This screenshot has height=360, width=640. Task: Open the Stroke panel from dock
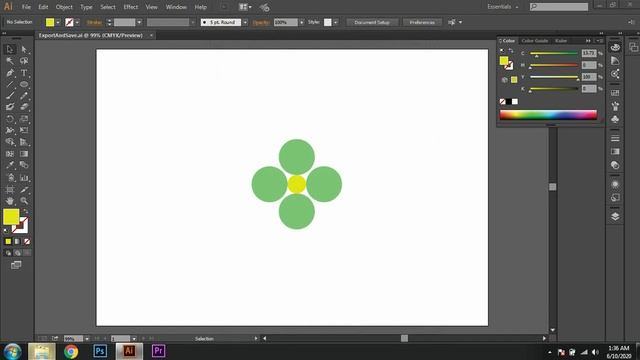pyautogui.click(x=615, y=138)
